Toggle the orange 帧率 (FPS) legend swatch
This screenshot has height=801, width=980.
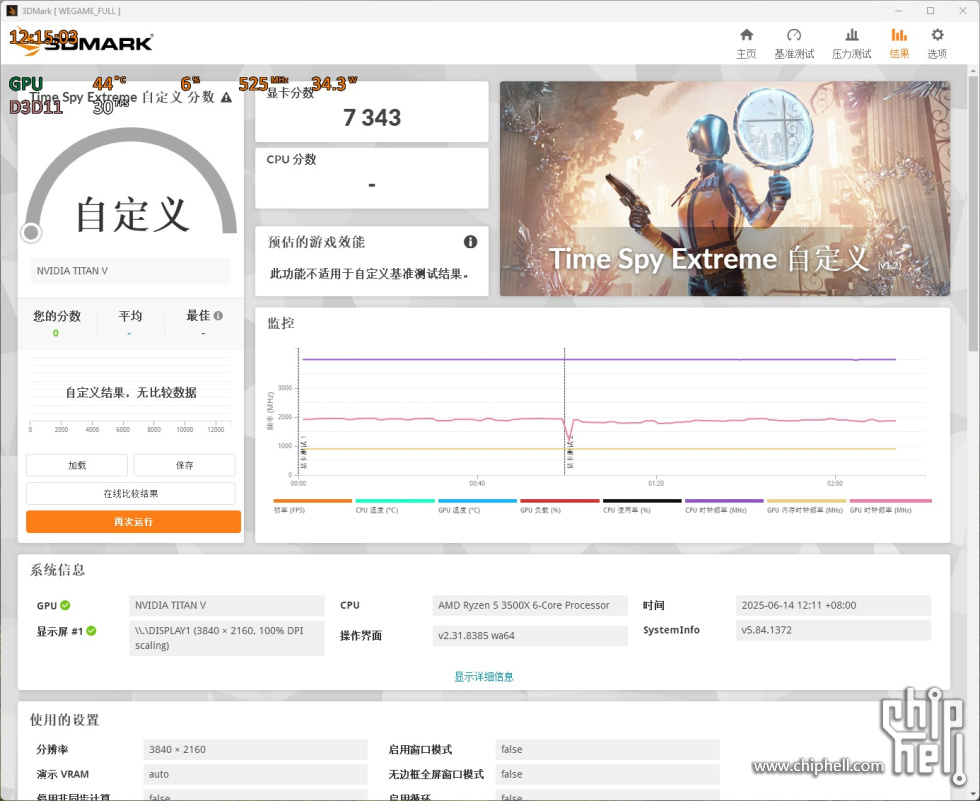click(x=312, y=500)
